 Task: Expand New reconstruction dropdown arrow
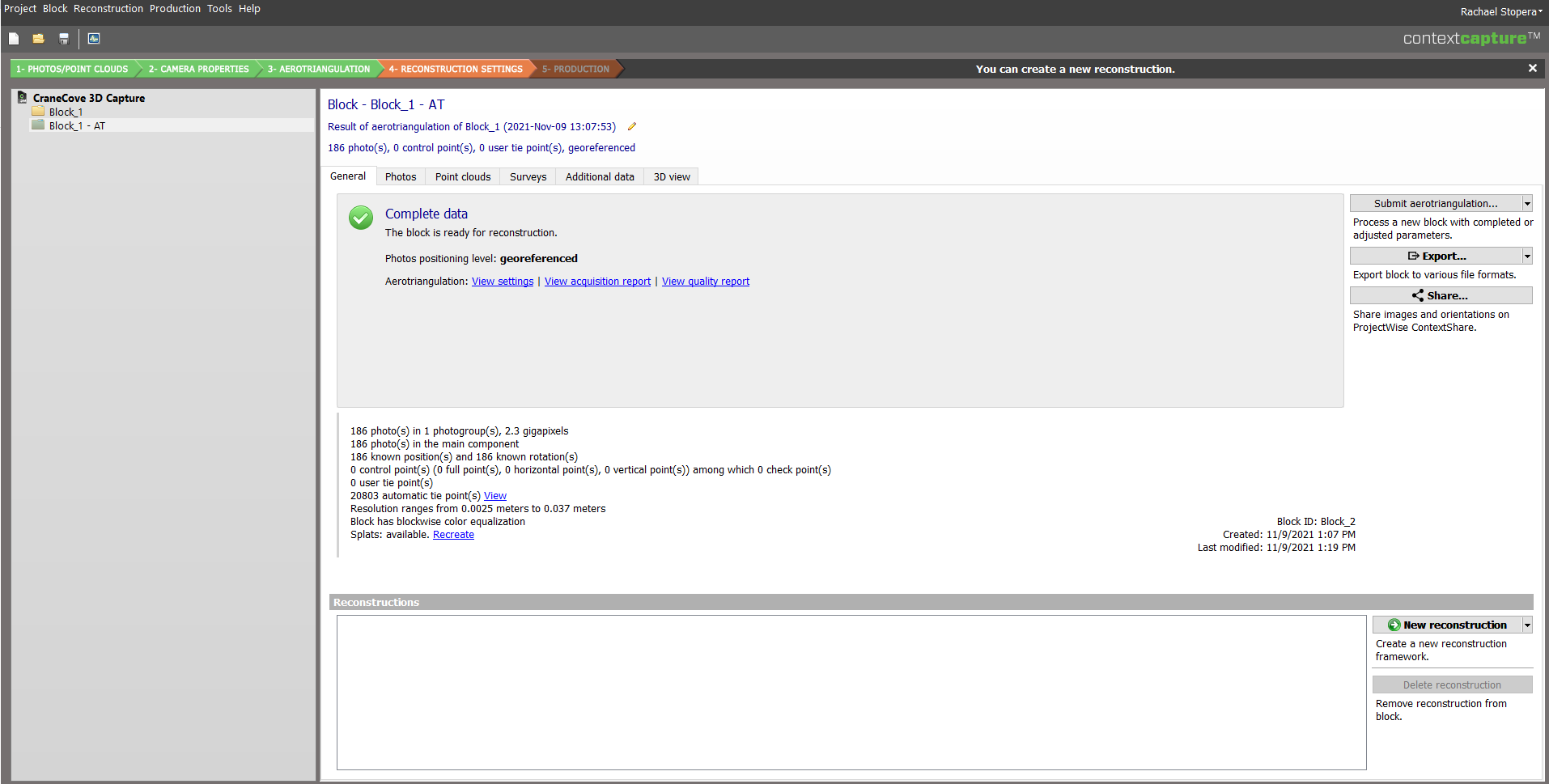pyautogui.click(x=1527, y=625)
